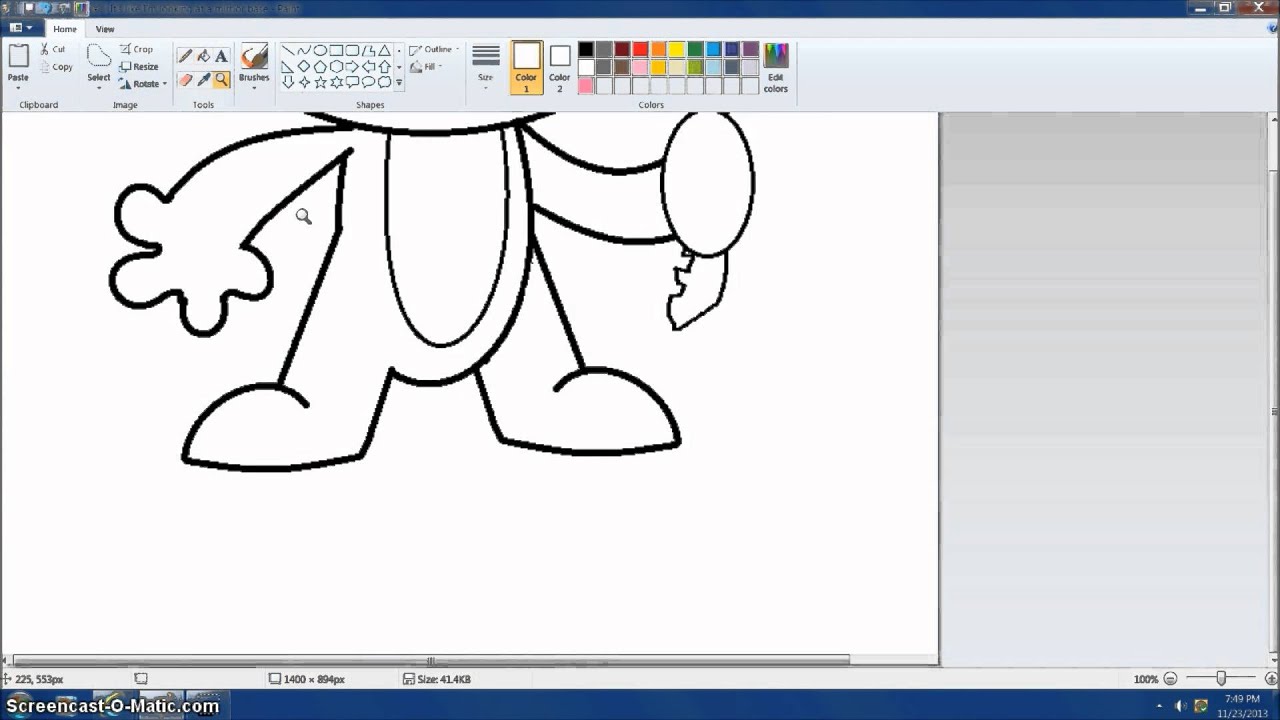Click the zoom out minus button
Screen dimensions: 1280x720
[1170, 679]
